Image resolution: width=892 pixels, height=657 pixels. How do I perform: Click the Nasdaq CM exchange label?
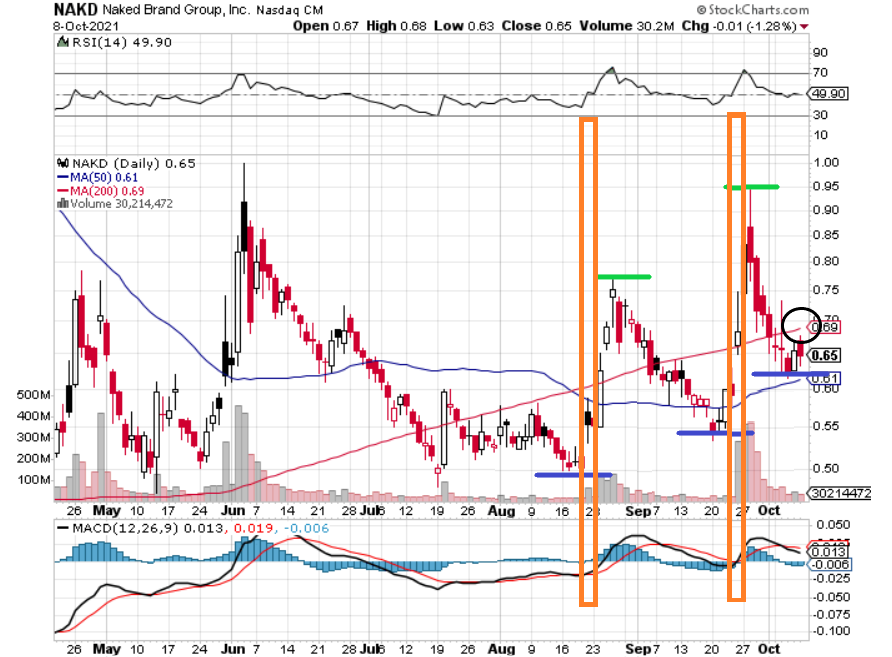(290, 10)
